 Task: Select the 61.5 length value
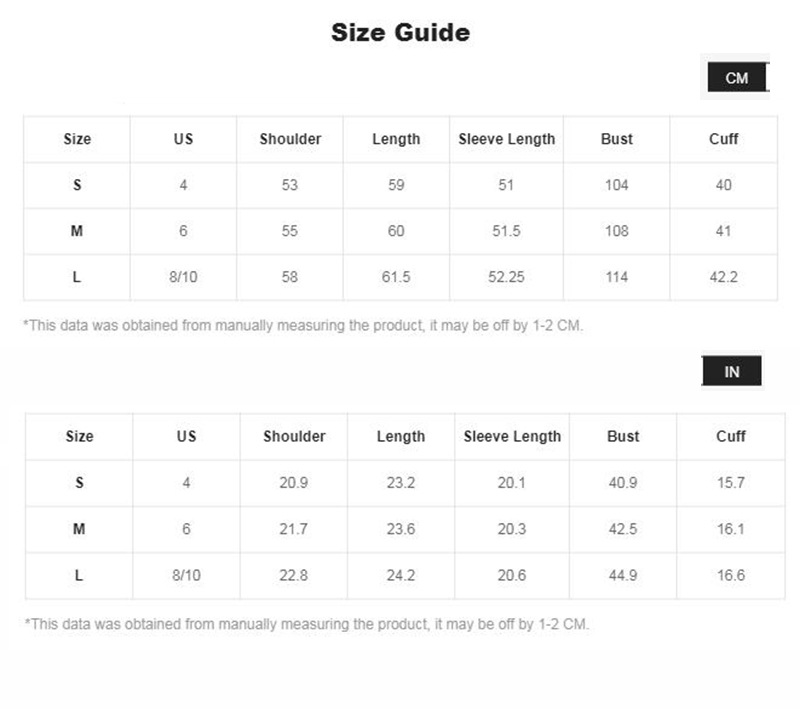tap(396, 277)
